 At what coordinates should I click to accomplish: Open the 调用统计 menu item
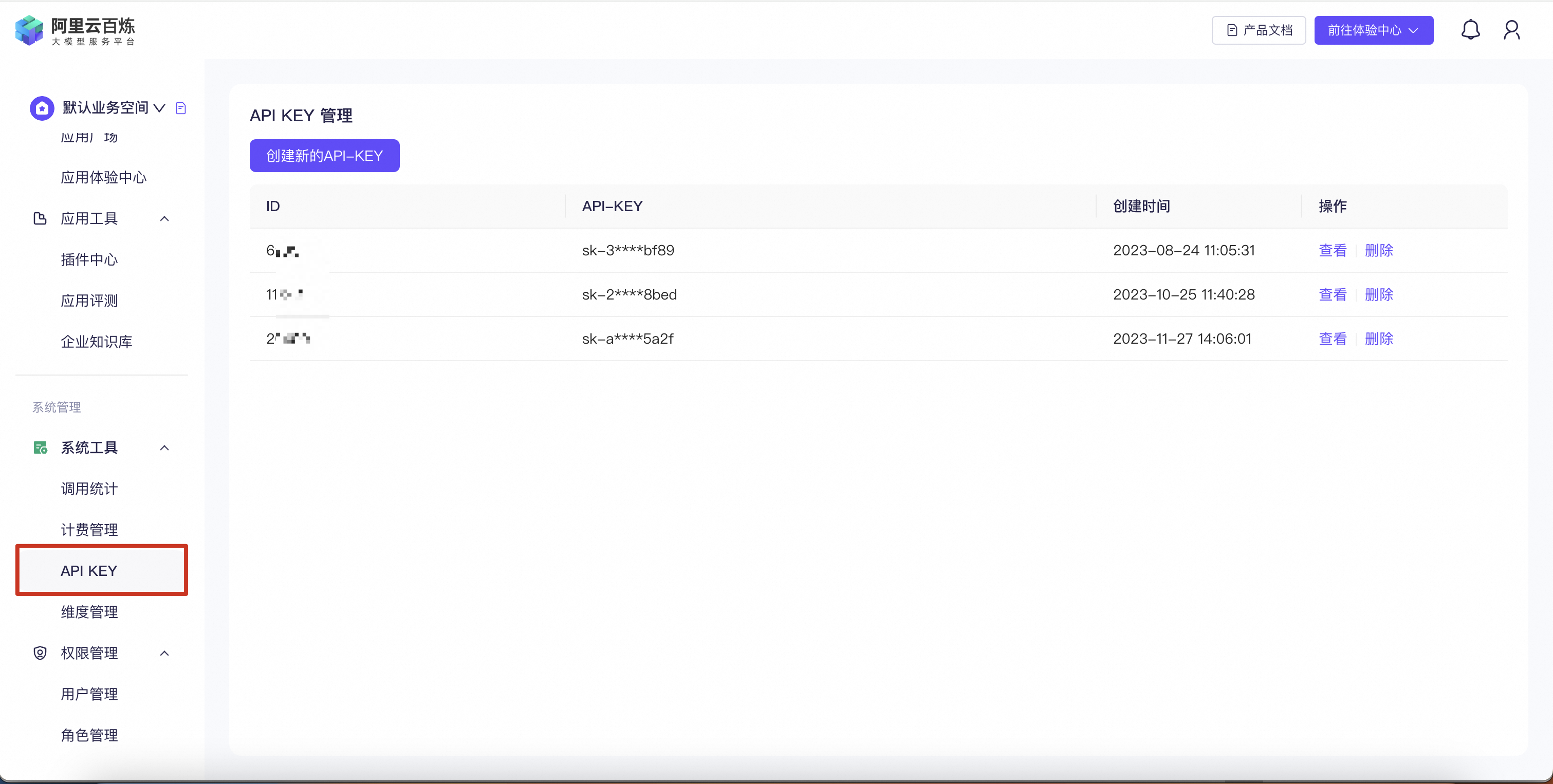tap(89, 488)
